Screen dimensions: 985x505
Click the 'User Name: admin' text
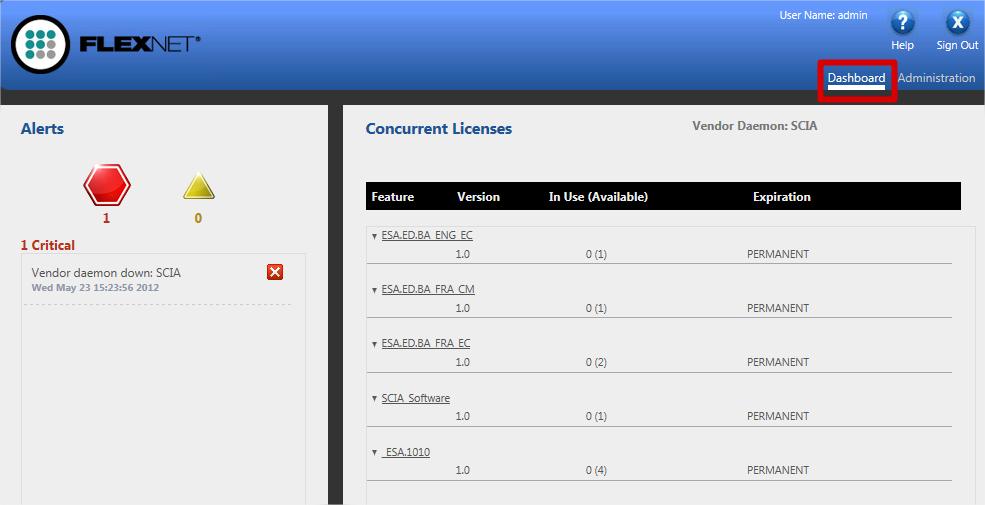click(x=824, y=15)
